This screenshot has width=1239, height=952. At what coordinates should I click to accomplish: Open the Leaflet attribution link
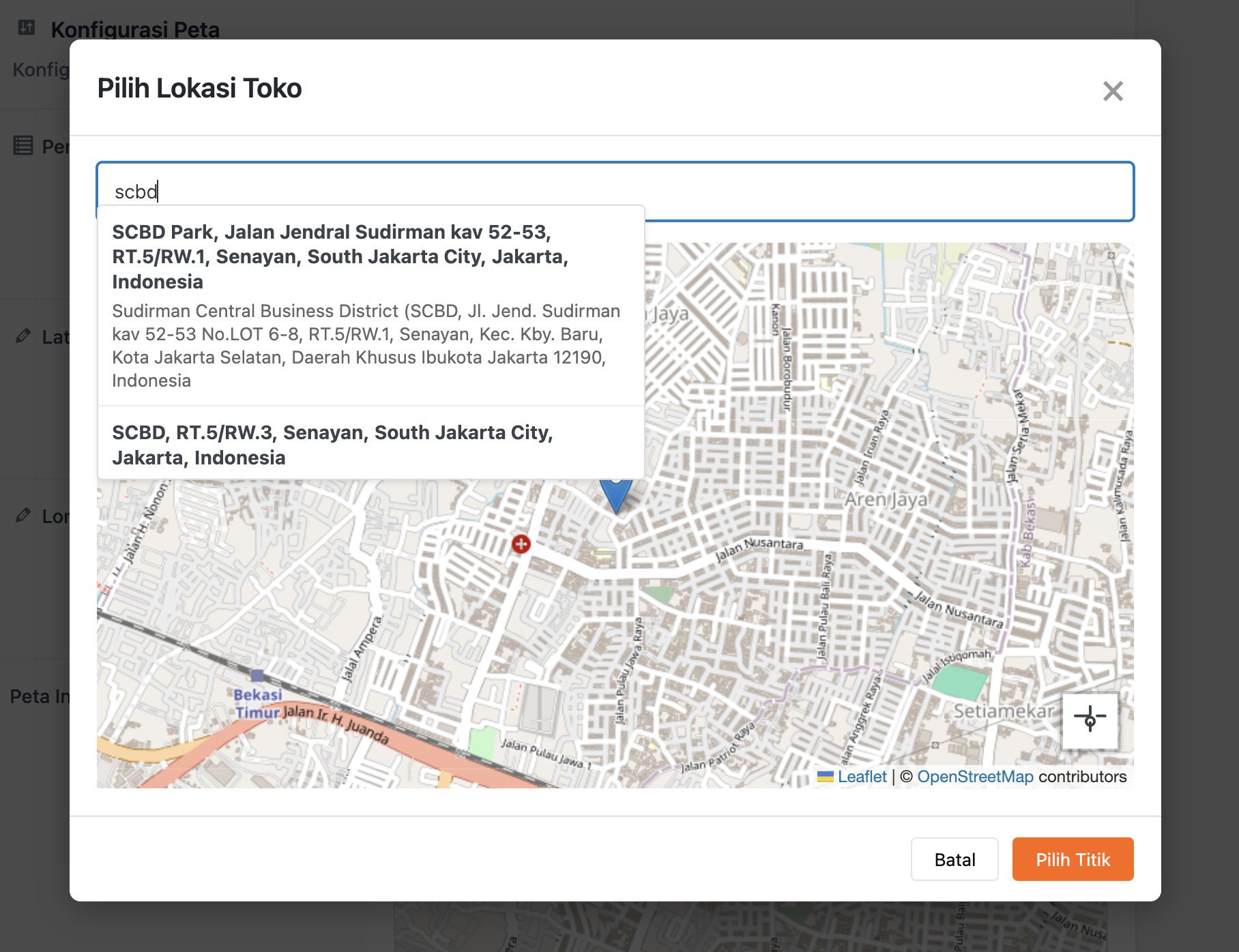(x=862, y=777)
